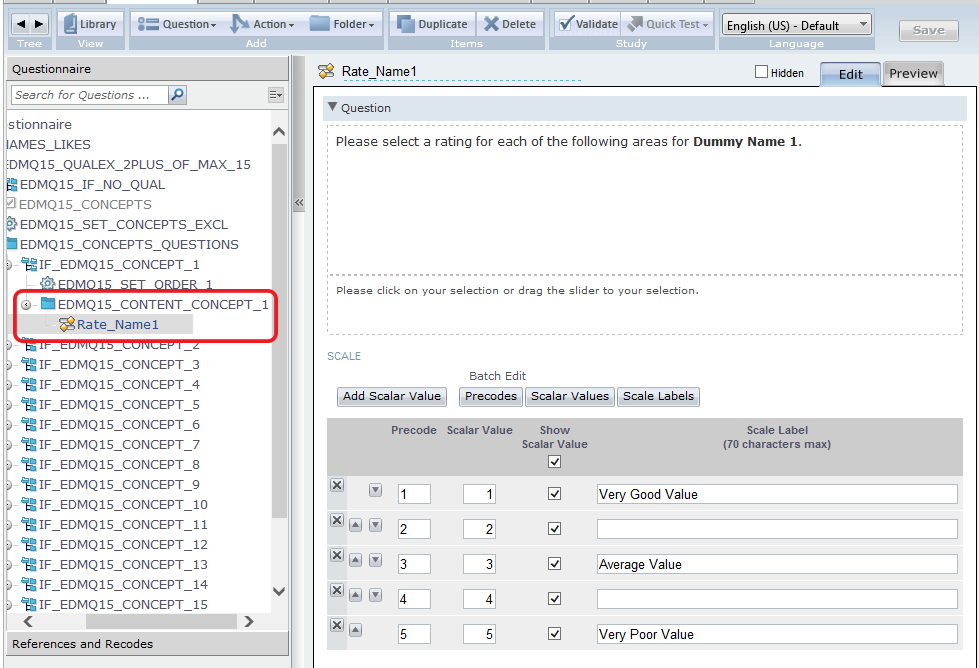Viewport: 979px width, 668px height.
Task: Open the Add Action dropdown
Action: coord(263,24)
